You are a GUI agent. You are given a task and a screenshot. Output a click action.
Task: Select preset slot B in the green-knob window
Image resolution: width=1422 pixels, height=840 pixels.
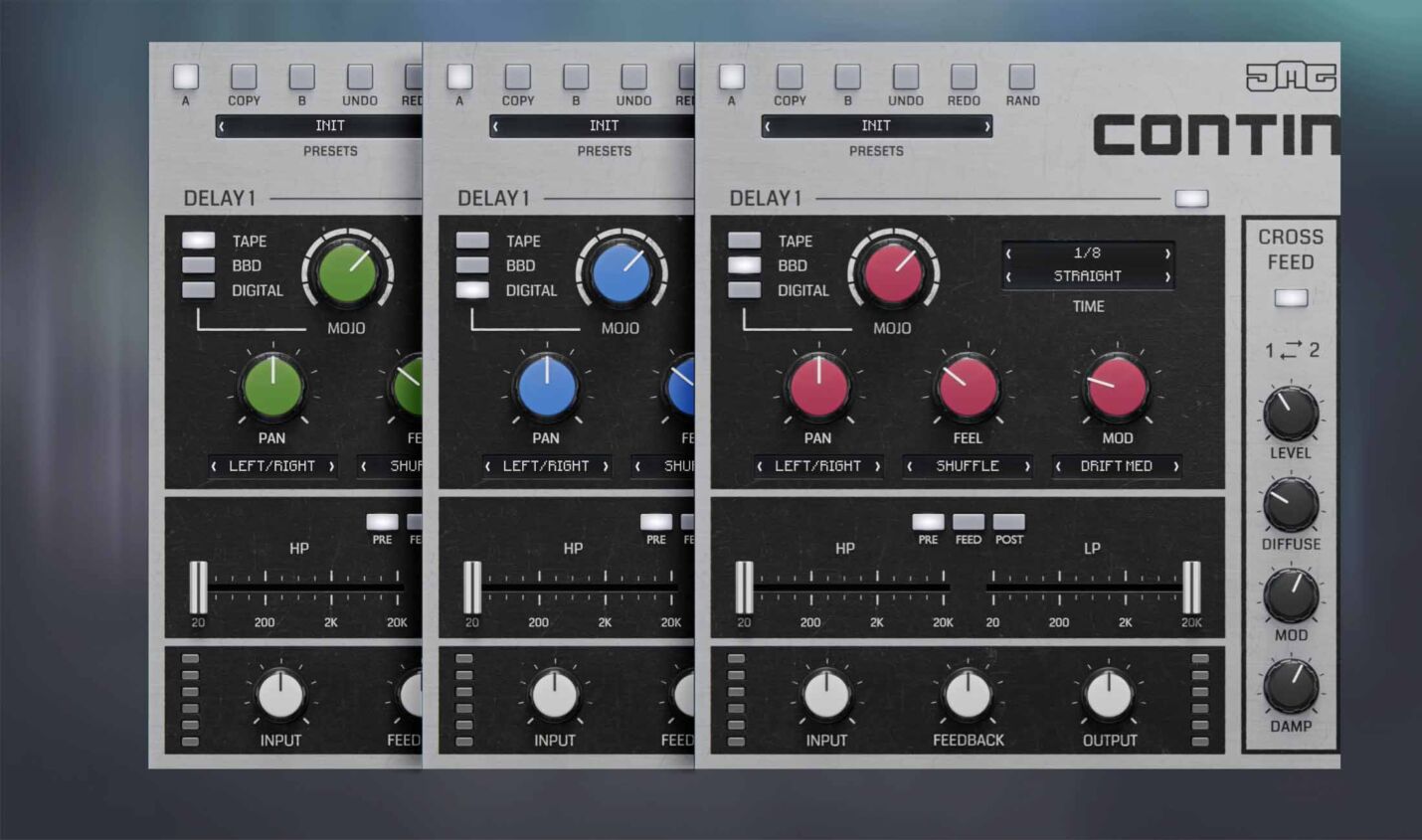[301, 77]
